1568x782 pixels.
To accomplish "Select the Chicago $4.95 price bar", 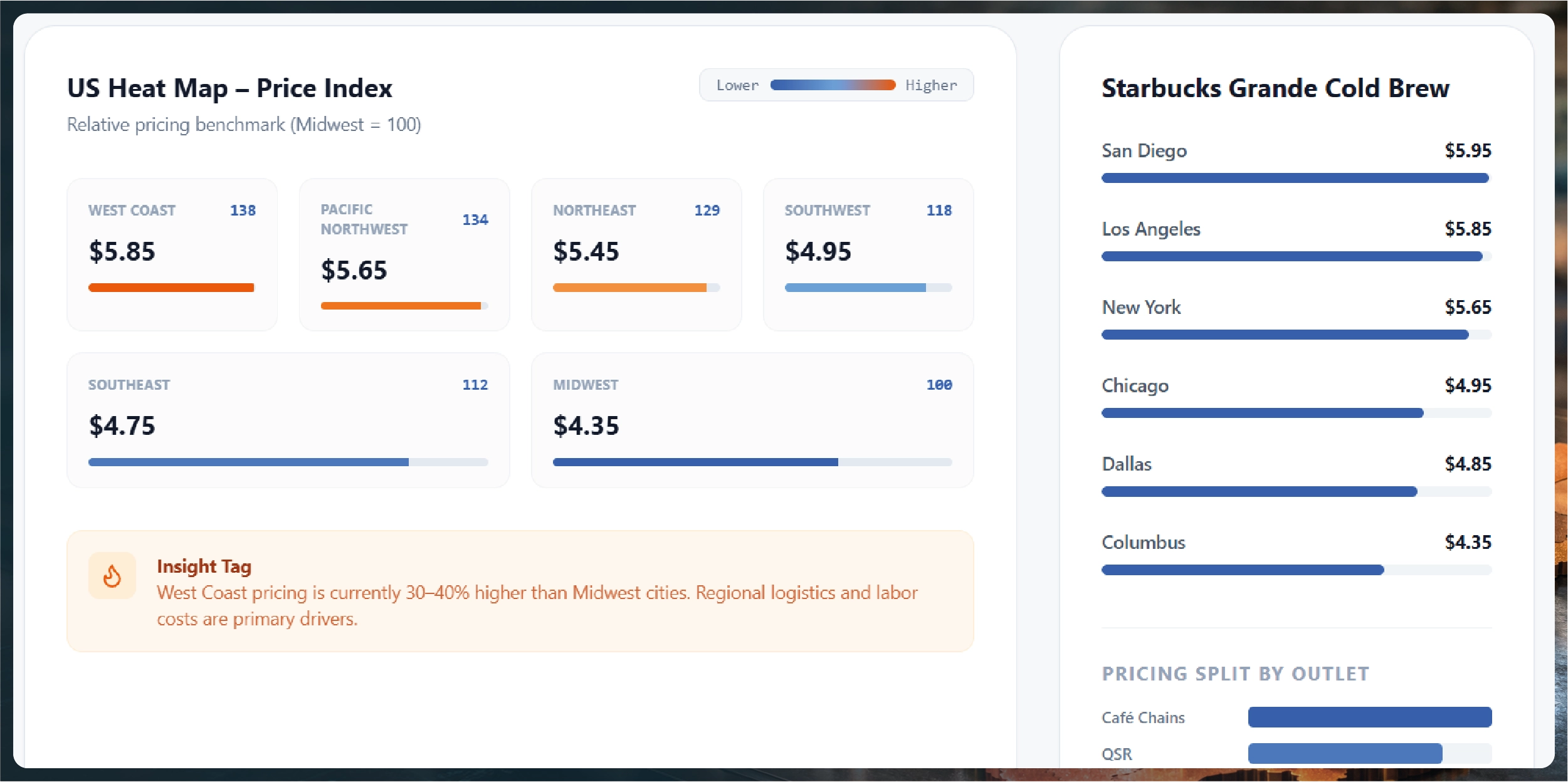I will [1262, 414].
